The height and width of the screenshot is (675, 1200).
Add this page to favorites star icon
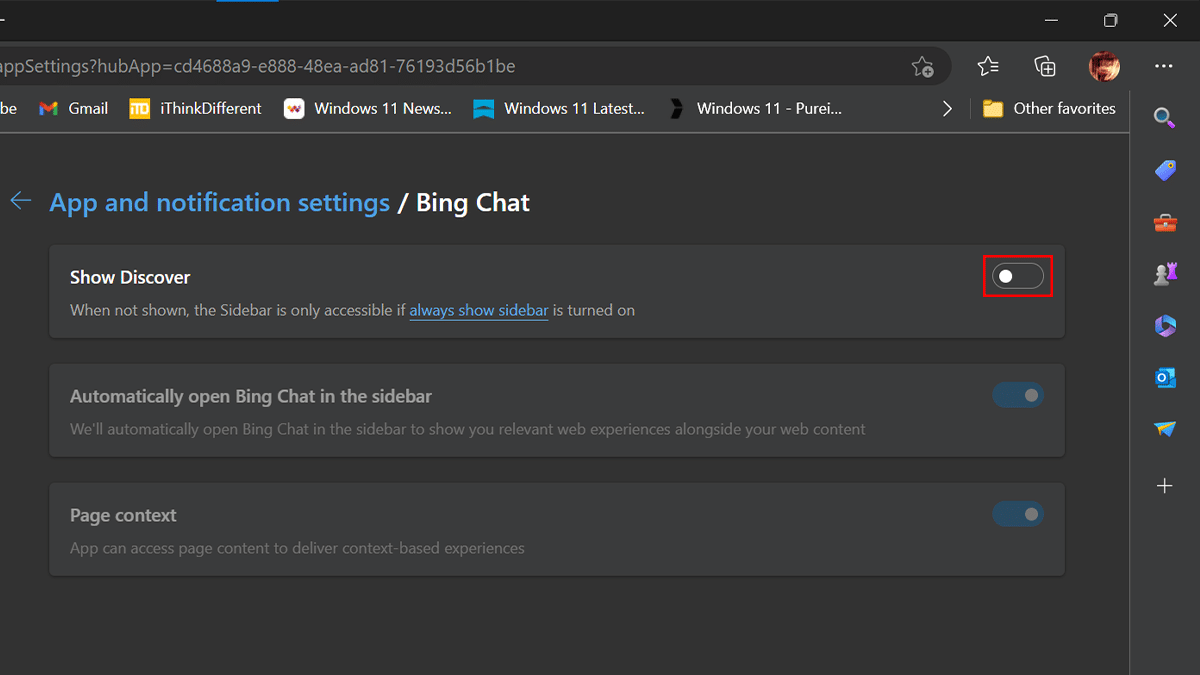pyautogui.click(x=922, y=67)
